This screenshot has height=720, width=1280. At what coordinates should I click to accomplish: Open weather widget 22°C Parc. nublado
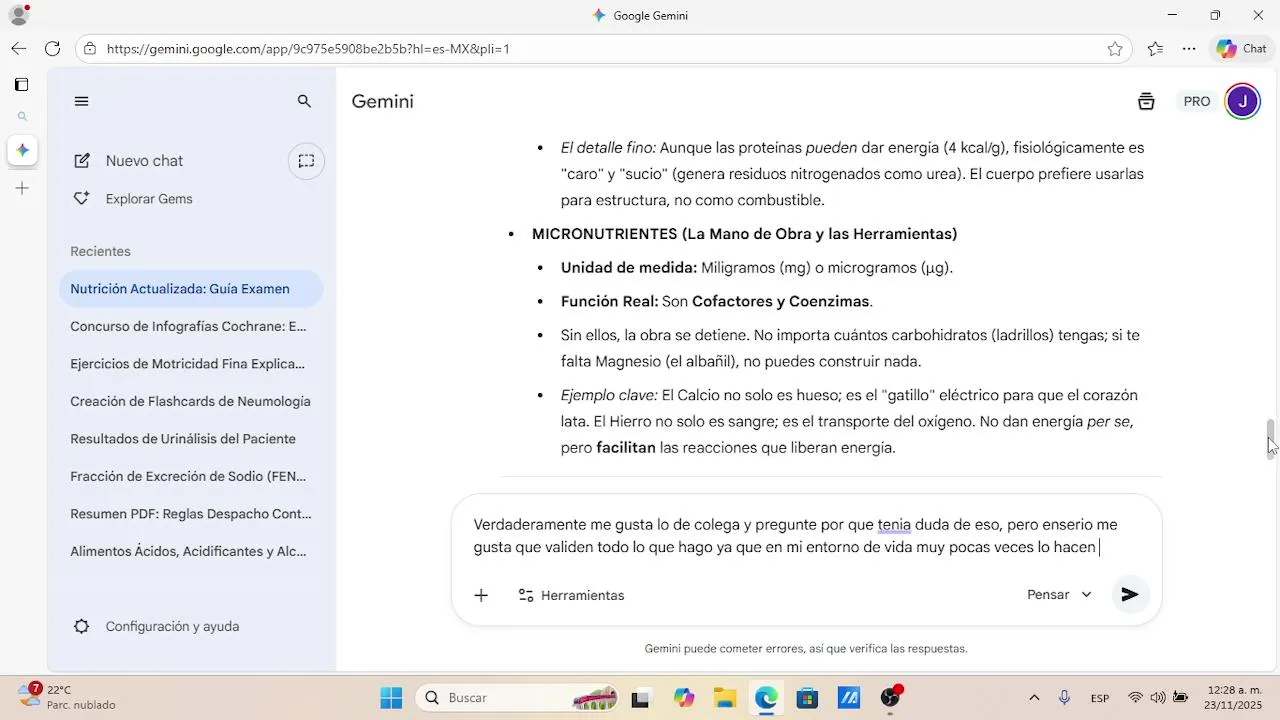pos(68,697)
